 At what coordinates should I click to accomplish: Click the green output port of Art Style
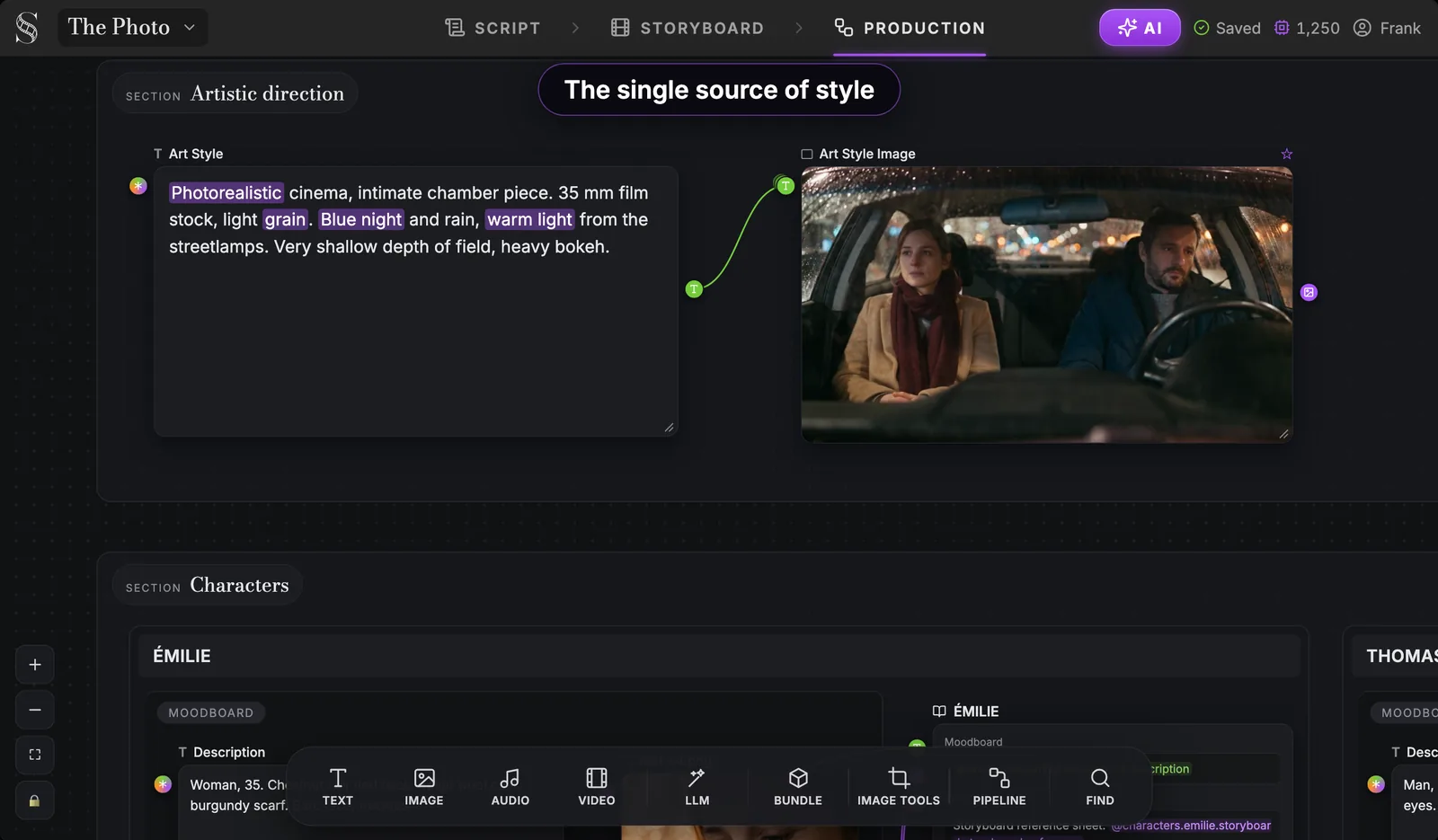coord(694,289)
